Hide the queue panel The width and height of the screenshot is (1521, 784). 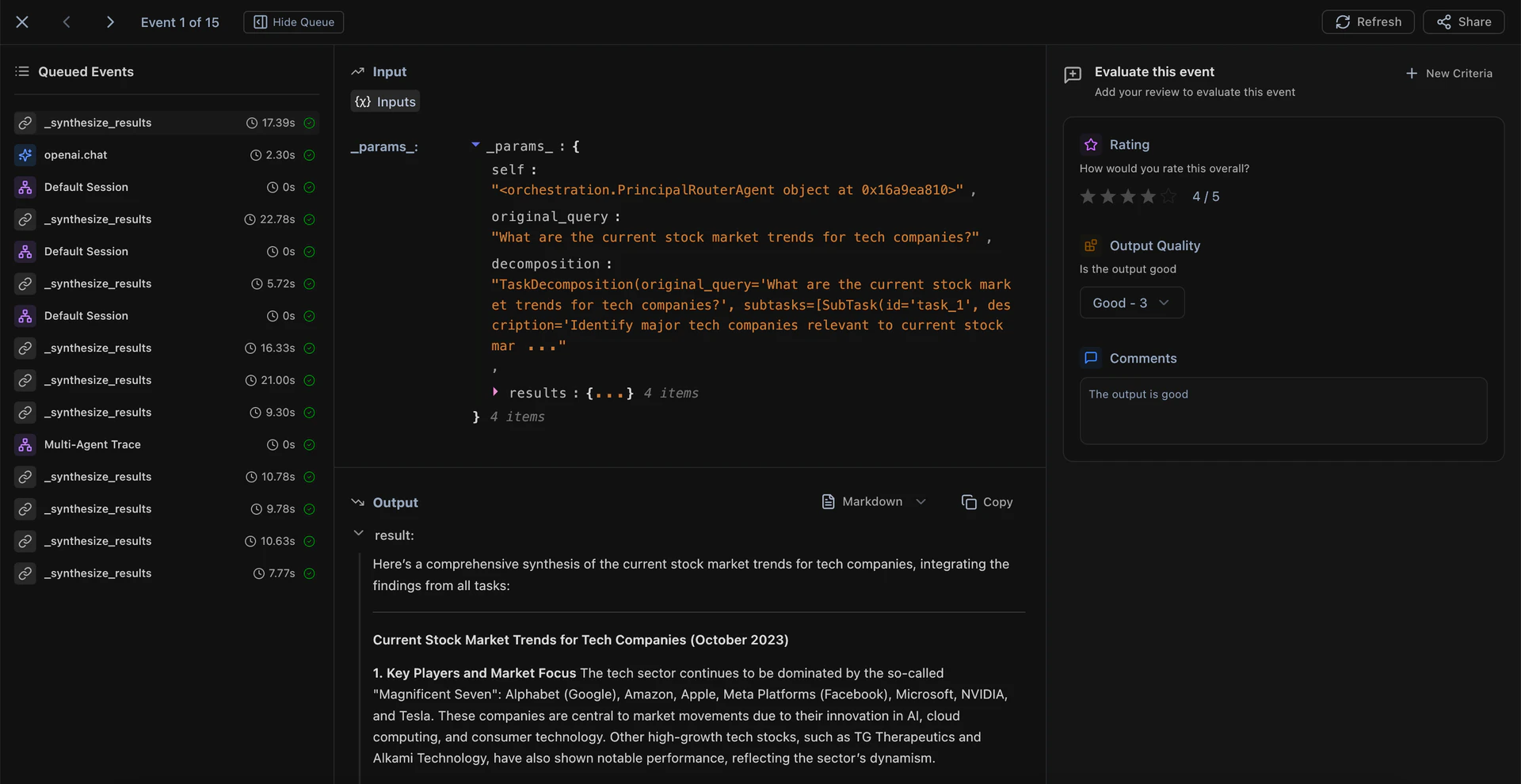[x=294, y=22]
